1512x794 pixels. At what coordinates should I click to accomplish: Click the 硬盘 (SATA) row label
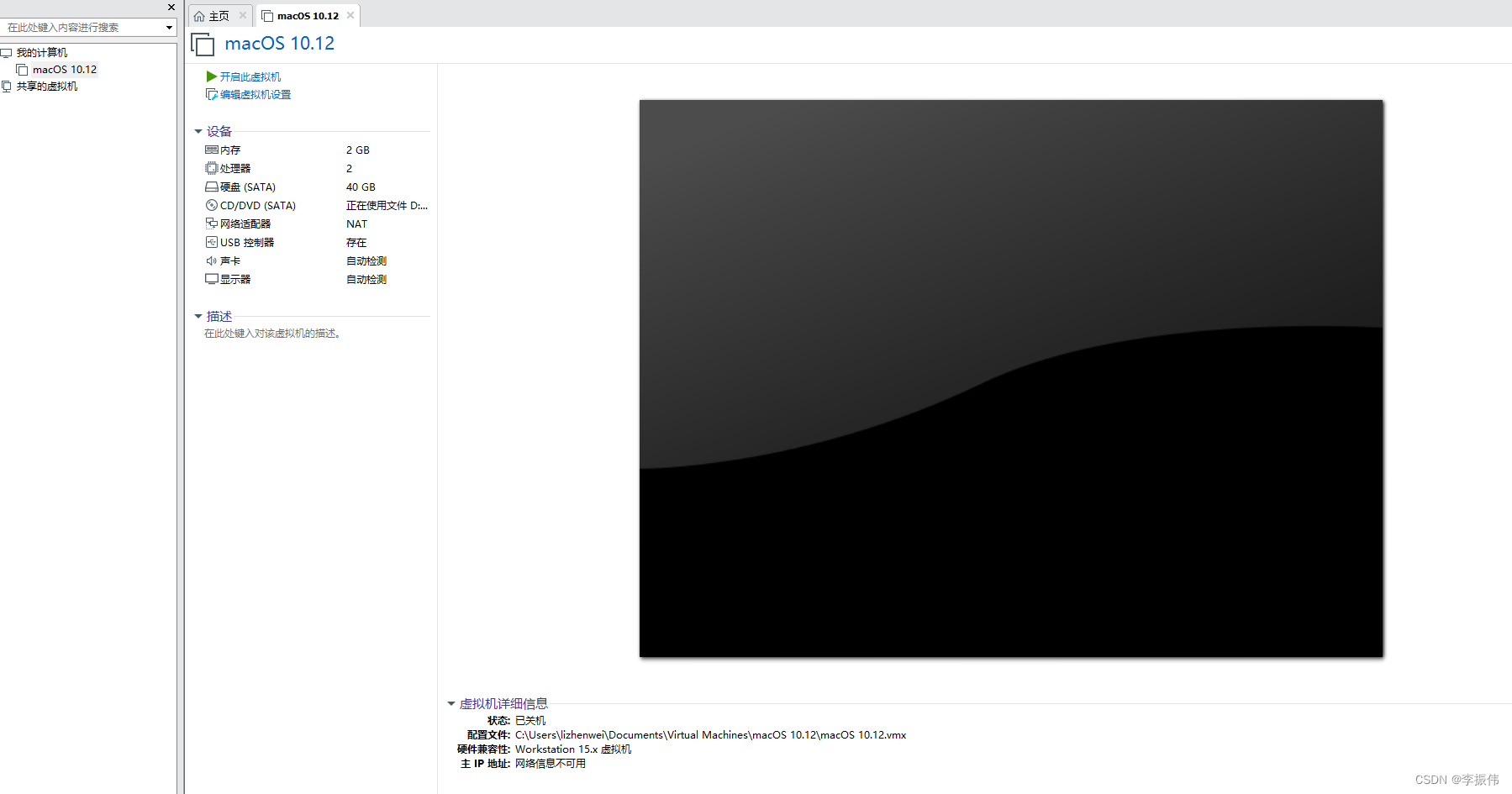[248, 187]
